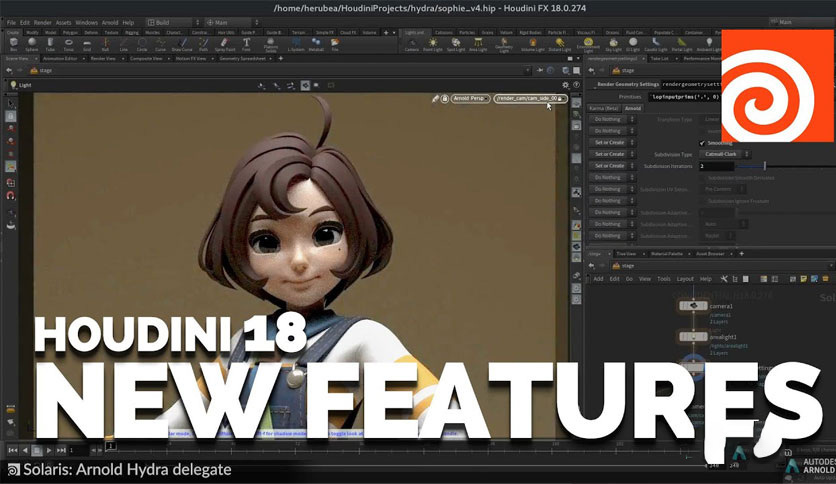This screenshot has height=484, width=836.
Task: Open the Arnold Persp viewport menu
Action: [x=468, y=99]
